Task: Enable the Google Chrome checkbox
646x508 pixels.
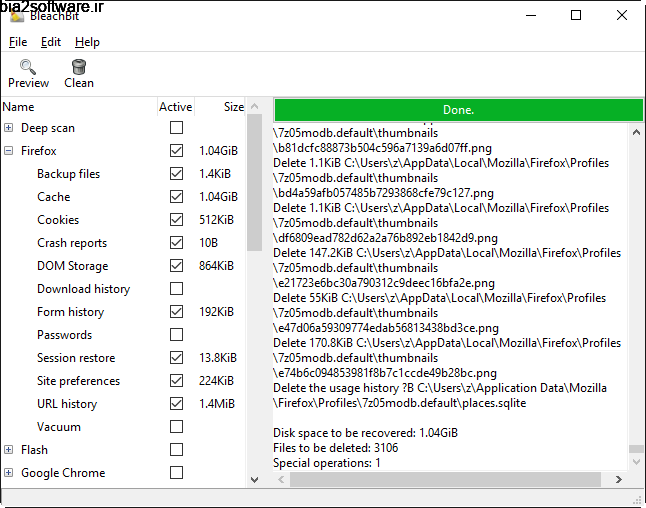Action: tap(176, 473)
